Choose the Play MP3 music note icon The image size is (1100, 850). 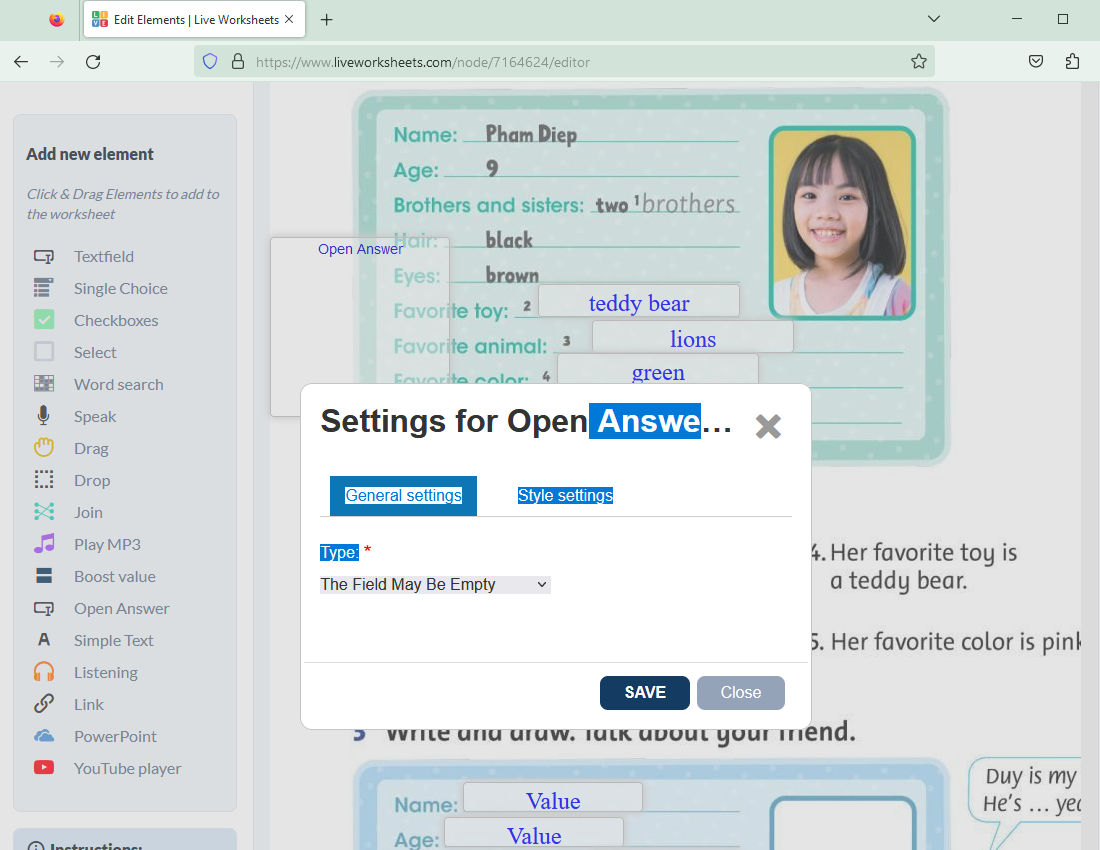pos(43,545)
